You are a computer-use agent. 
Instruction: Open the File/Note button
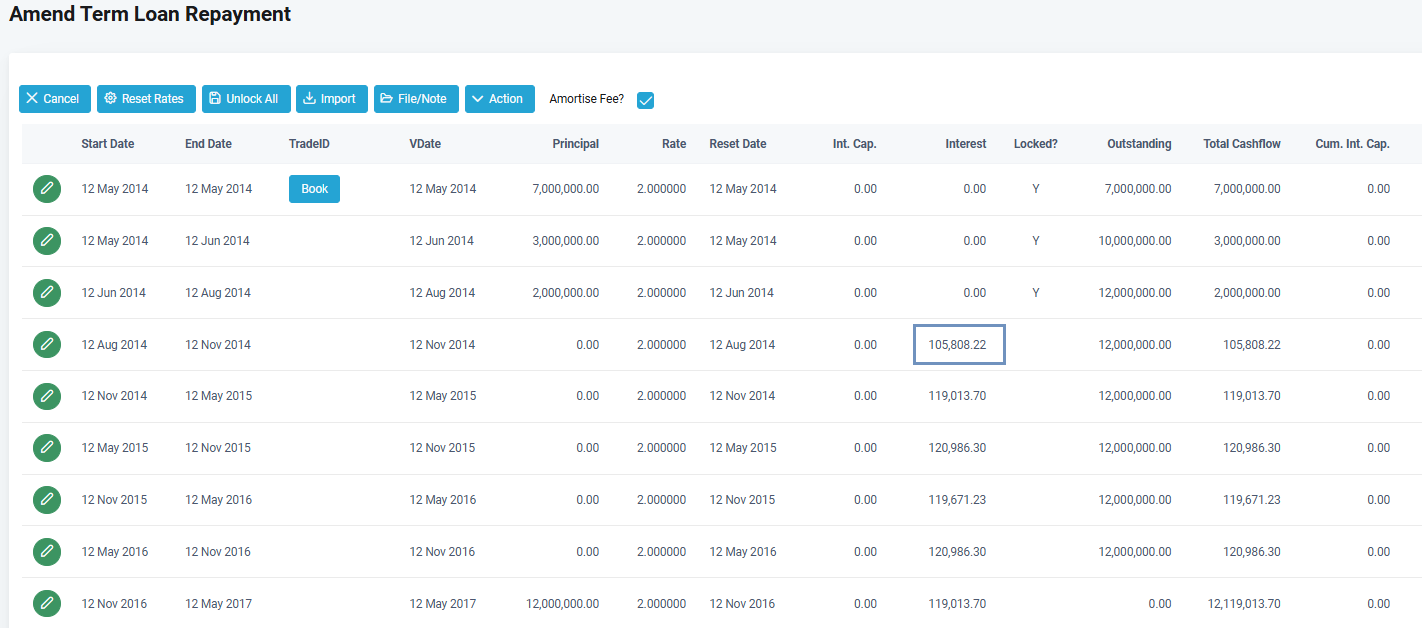pyautogui.click(x=416, y=99)
